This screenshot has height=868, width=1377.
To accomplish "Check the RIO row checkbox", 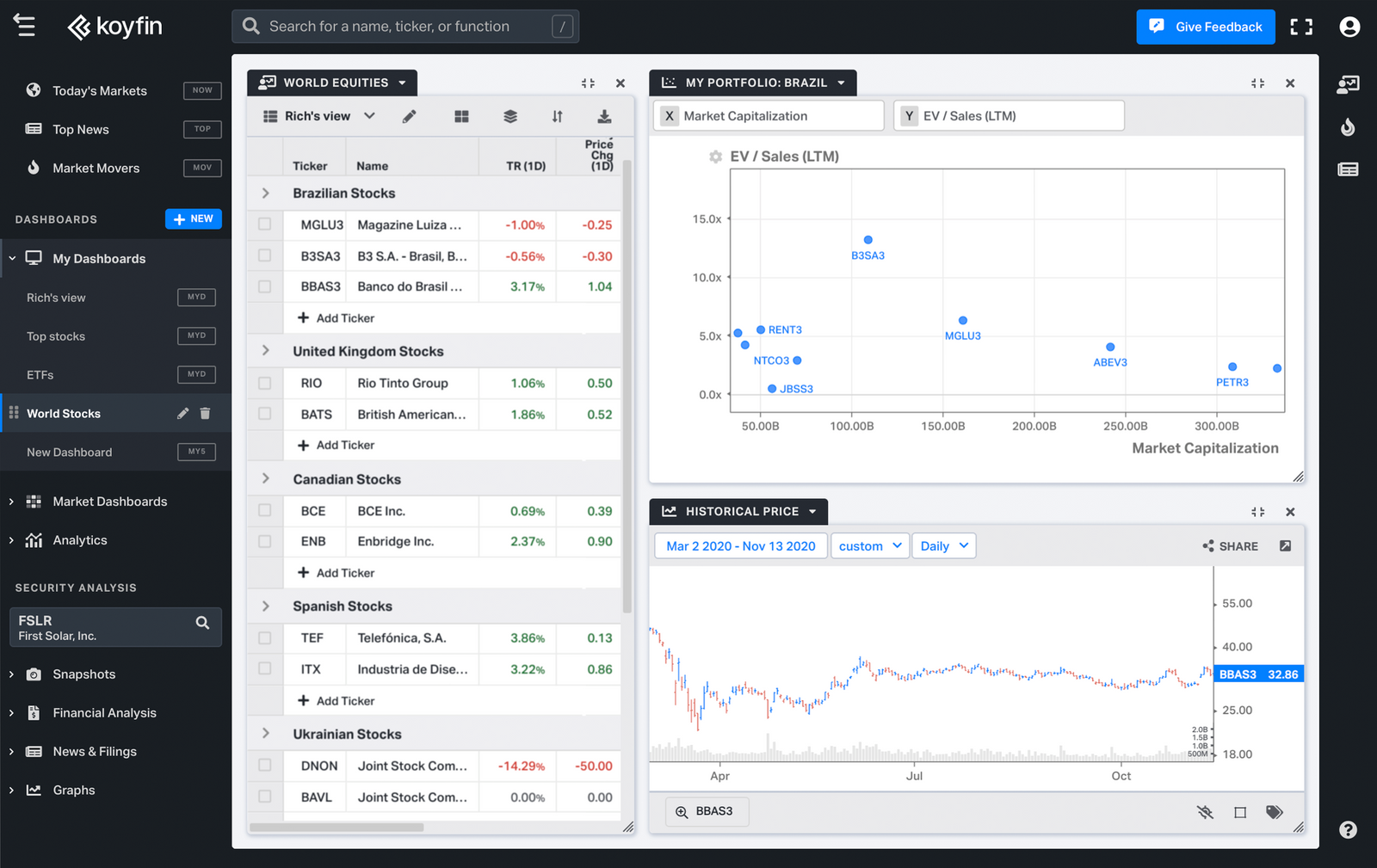I will [264, 383].
